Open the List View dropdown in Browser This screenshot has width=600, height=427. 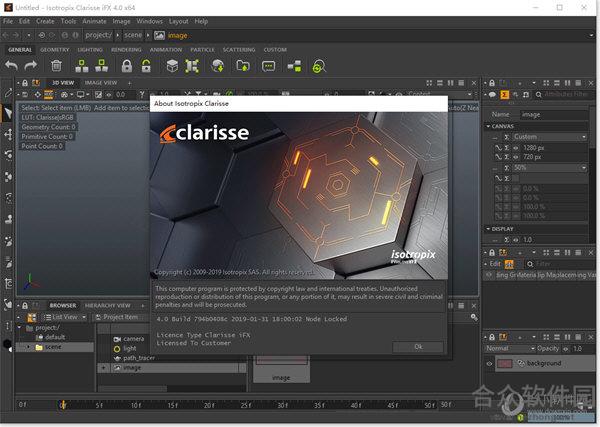click(x=64, y=317)
